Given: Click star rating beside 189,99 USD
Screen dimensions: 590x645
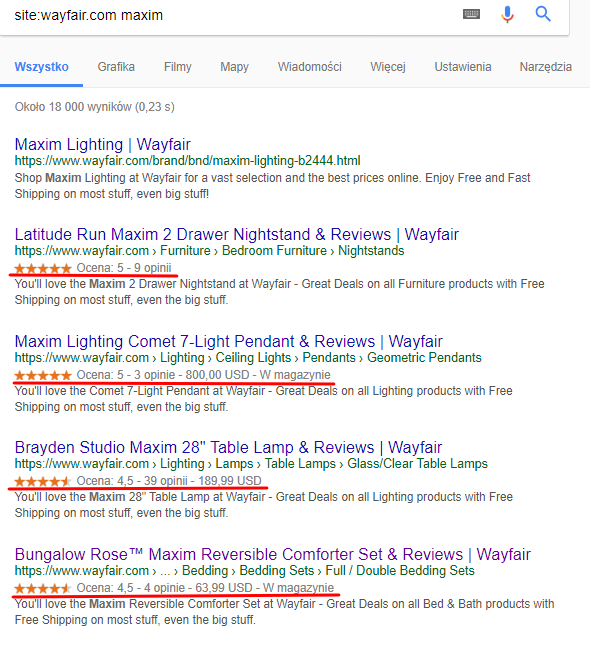Looking at the screenshot, I should 43,481.
